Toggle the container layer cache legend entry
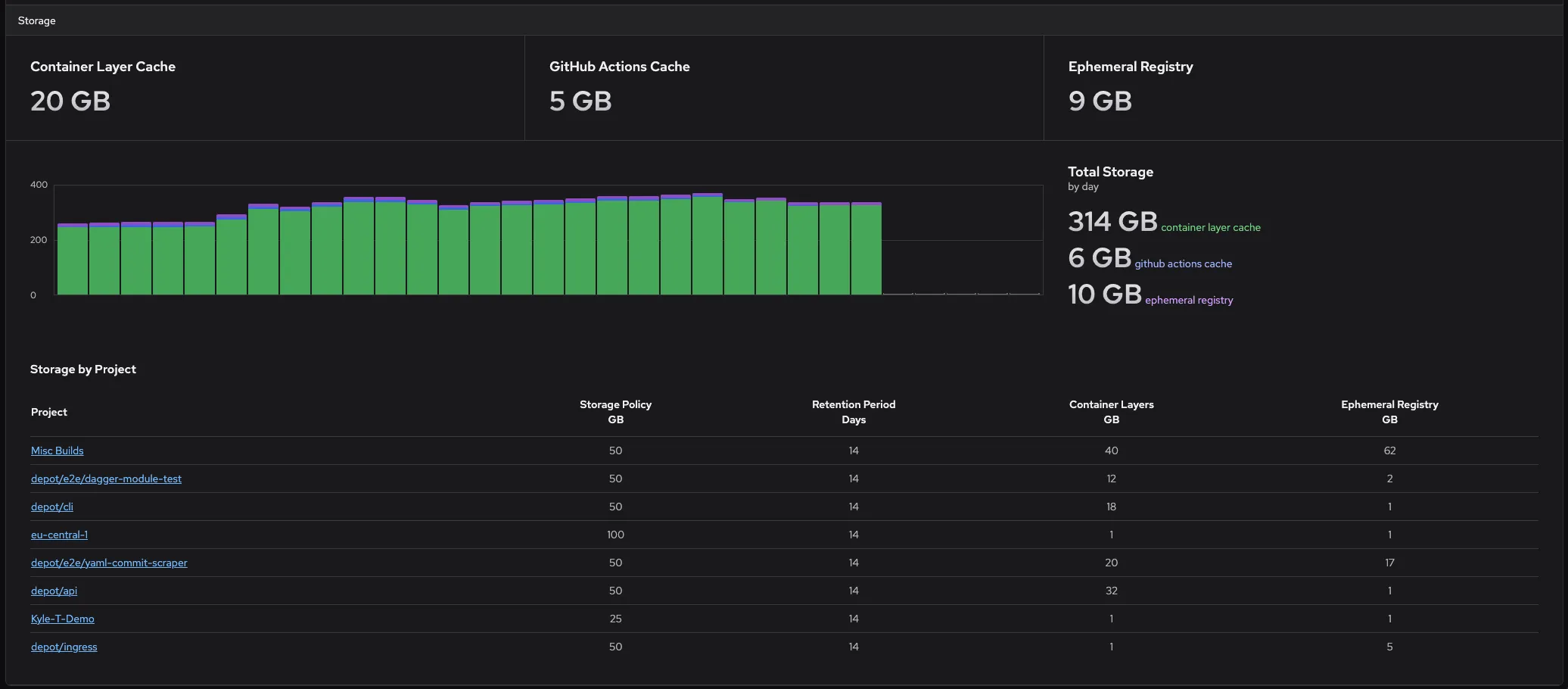 click(1209, 226)
